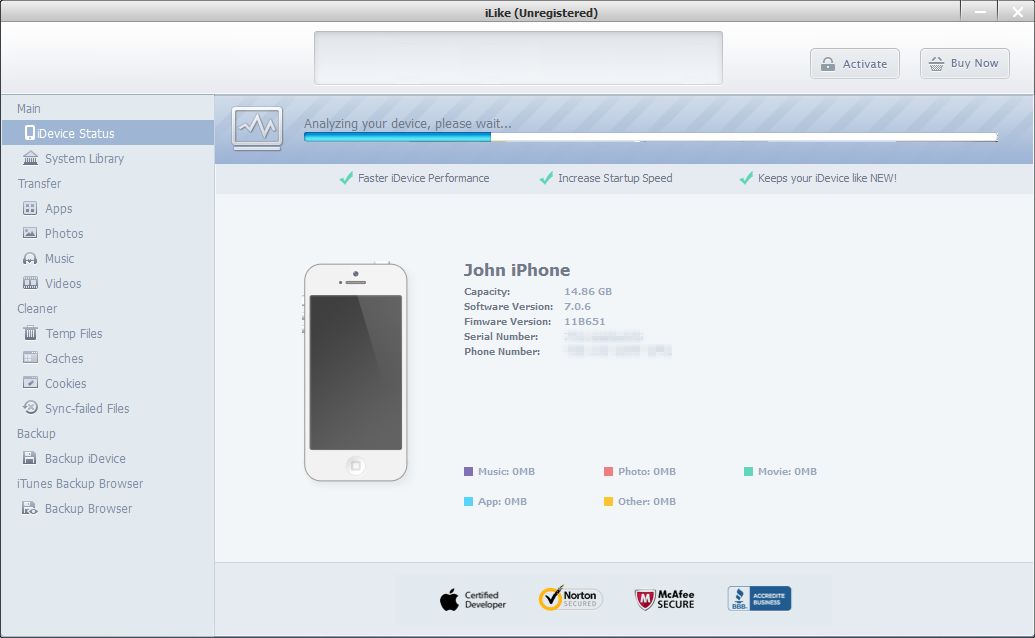
Task: Click the Temp Files trash icon
Action: click(x=30, y=333)
